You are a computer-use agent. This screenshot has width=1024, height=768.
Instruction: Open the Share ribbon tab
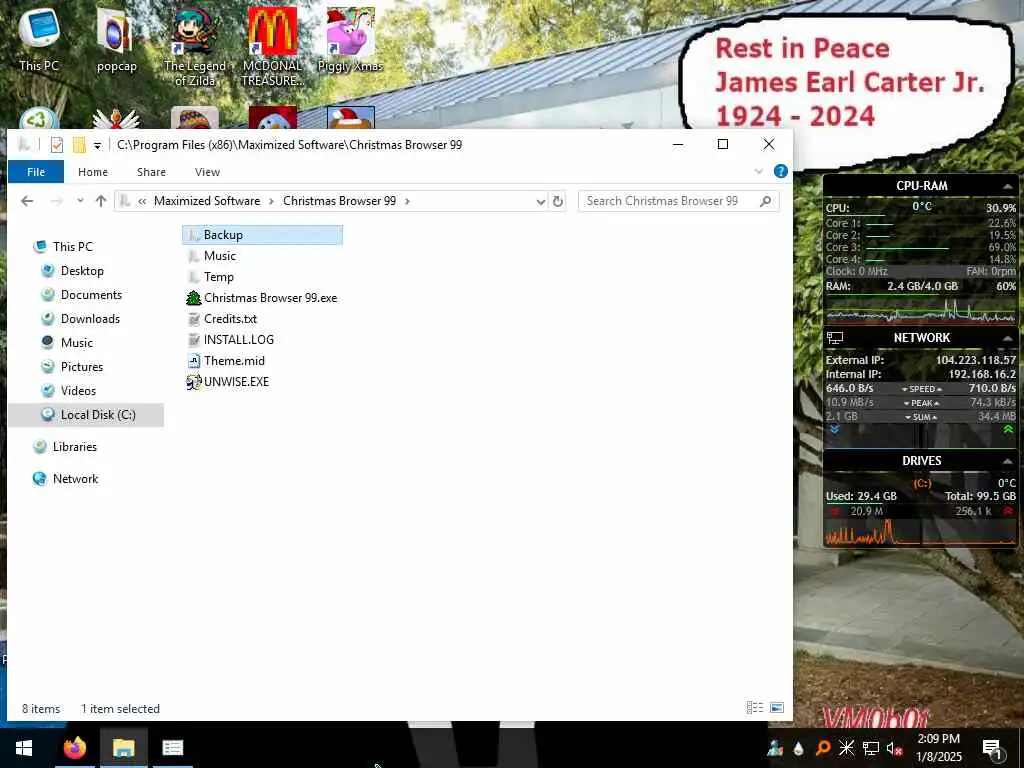[x=151, y=172]
